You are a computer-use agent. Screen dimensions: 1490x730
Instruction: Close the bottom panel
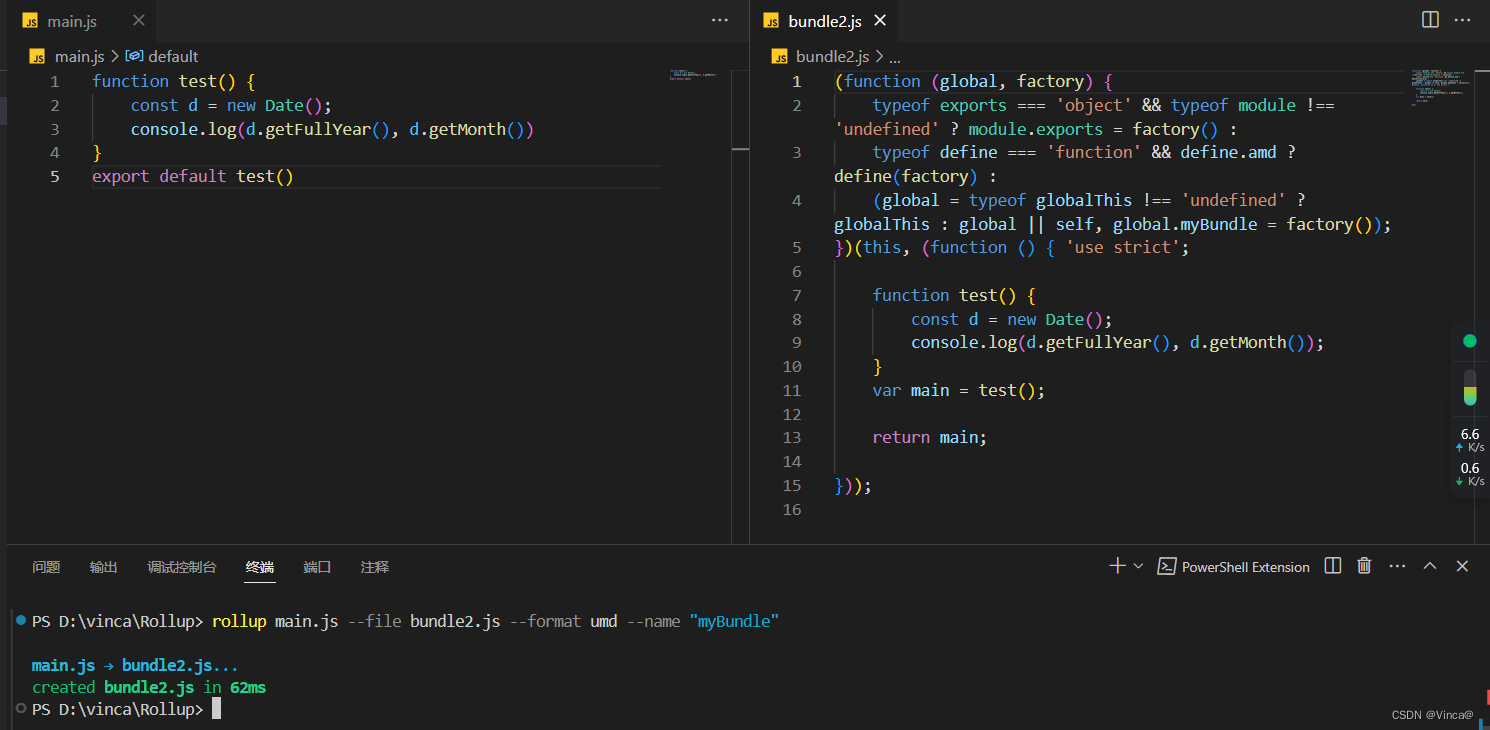pyautogui.click(x=1462, y=566)
